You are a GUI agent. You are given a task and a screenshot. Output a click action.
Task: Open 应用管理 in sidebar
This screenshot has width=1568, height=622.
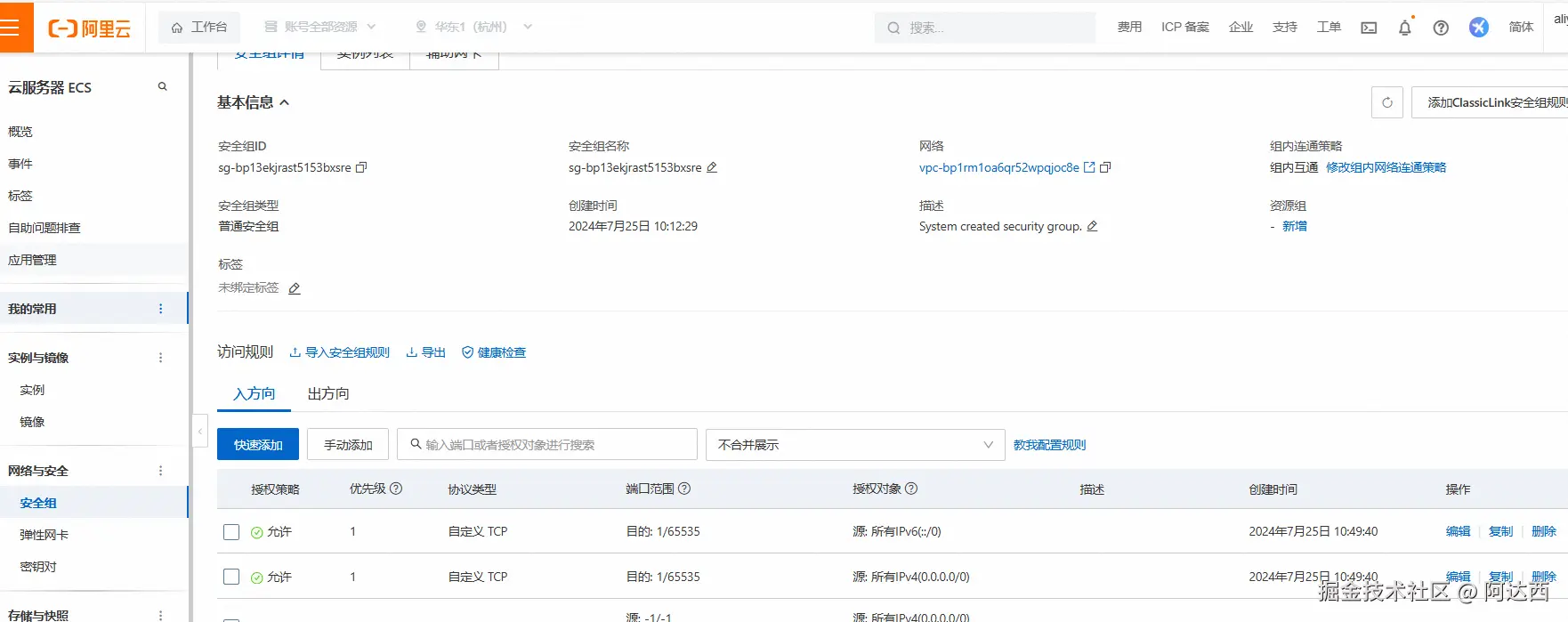click(32, 260)
